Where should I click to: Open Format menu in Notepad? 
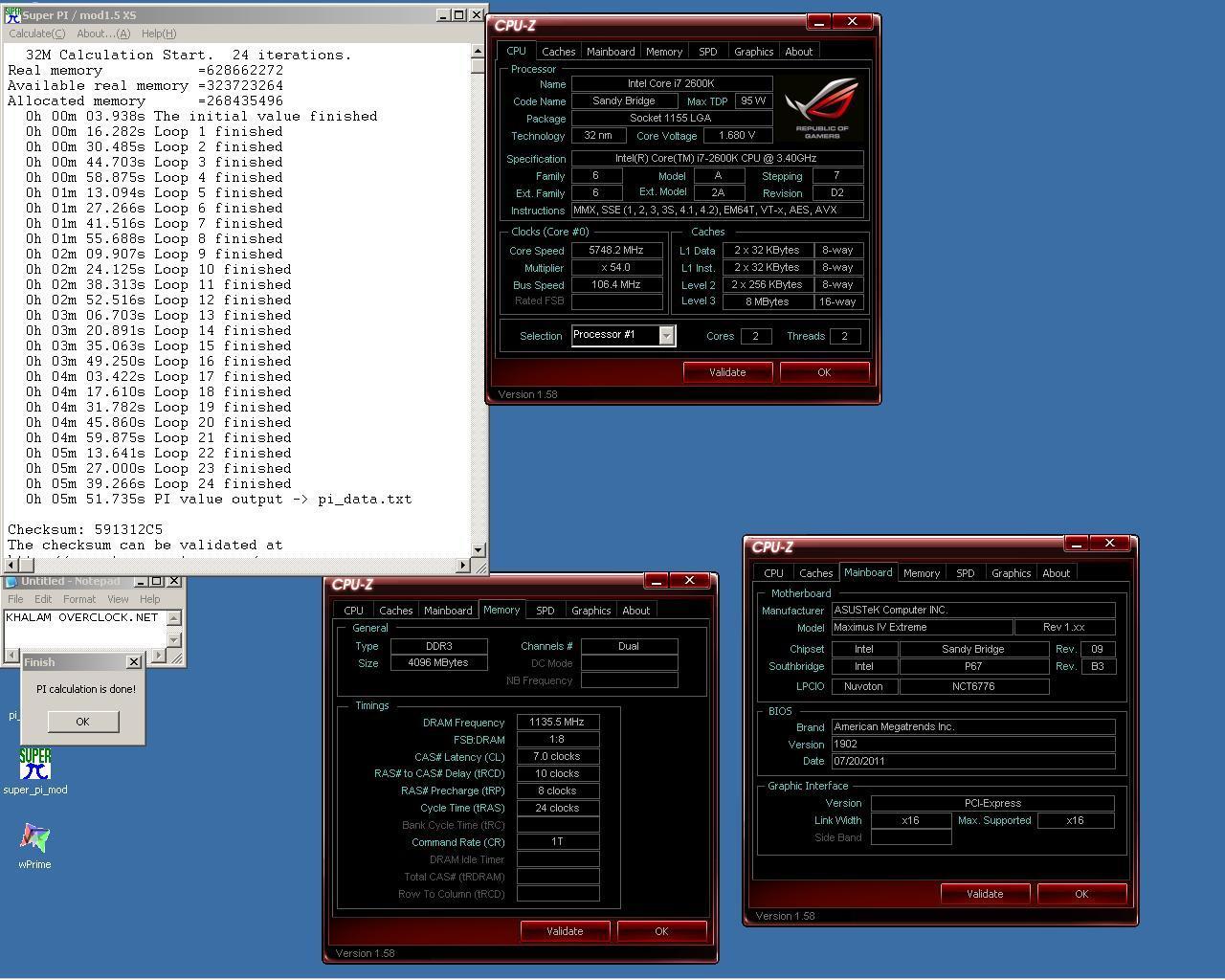click(x=79, y=599)
